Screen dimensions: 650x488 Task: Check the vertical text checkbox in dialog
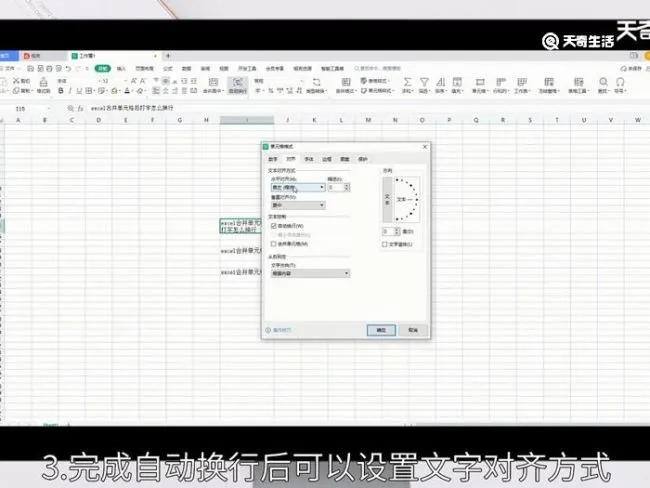pos(384,244)
